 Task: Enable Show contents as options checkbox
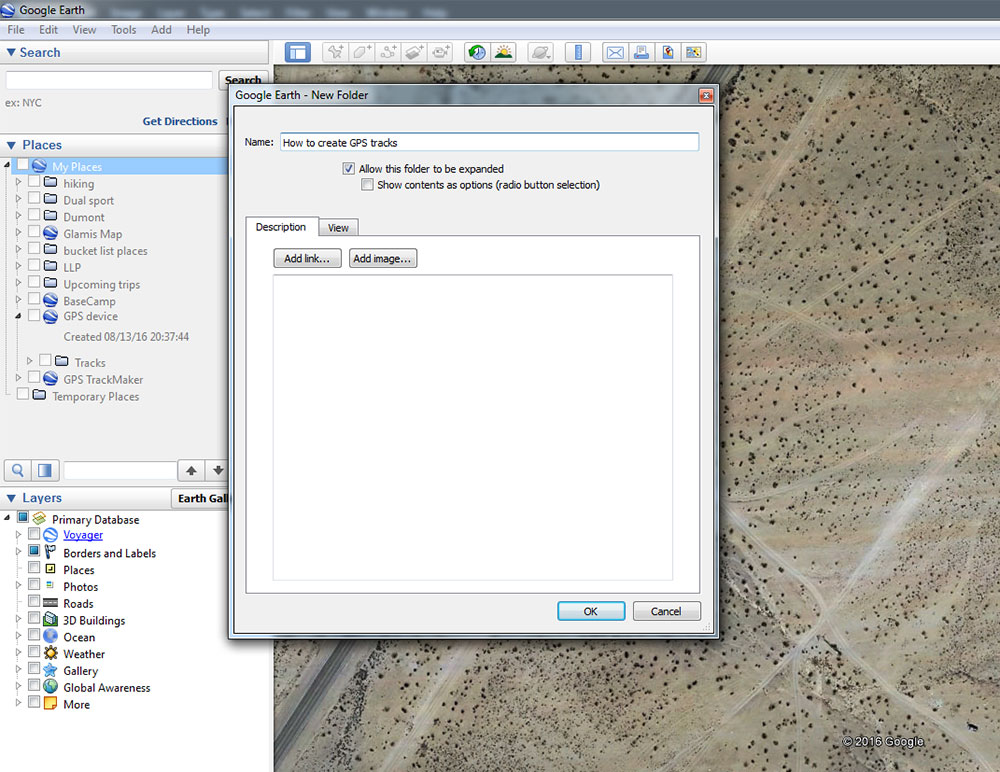click(367, 184)
